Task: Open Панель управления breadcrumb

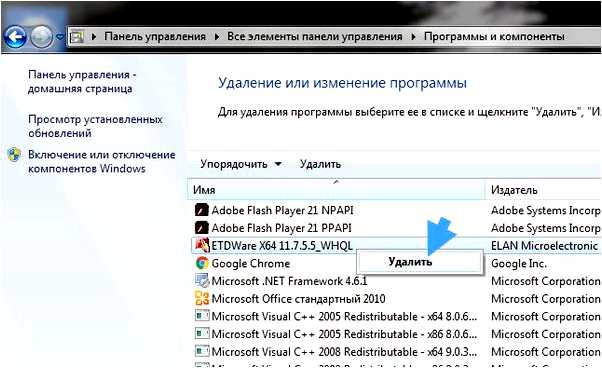Action: [x=155, y=36]
